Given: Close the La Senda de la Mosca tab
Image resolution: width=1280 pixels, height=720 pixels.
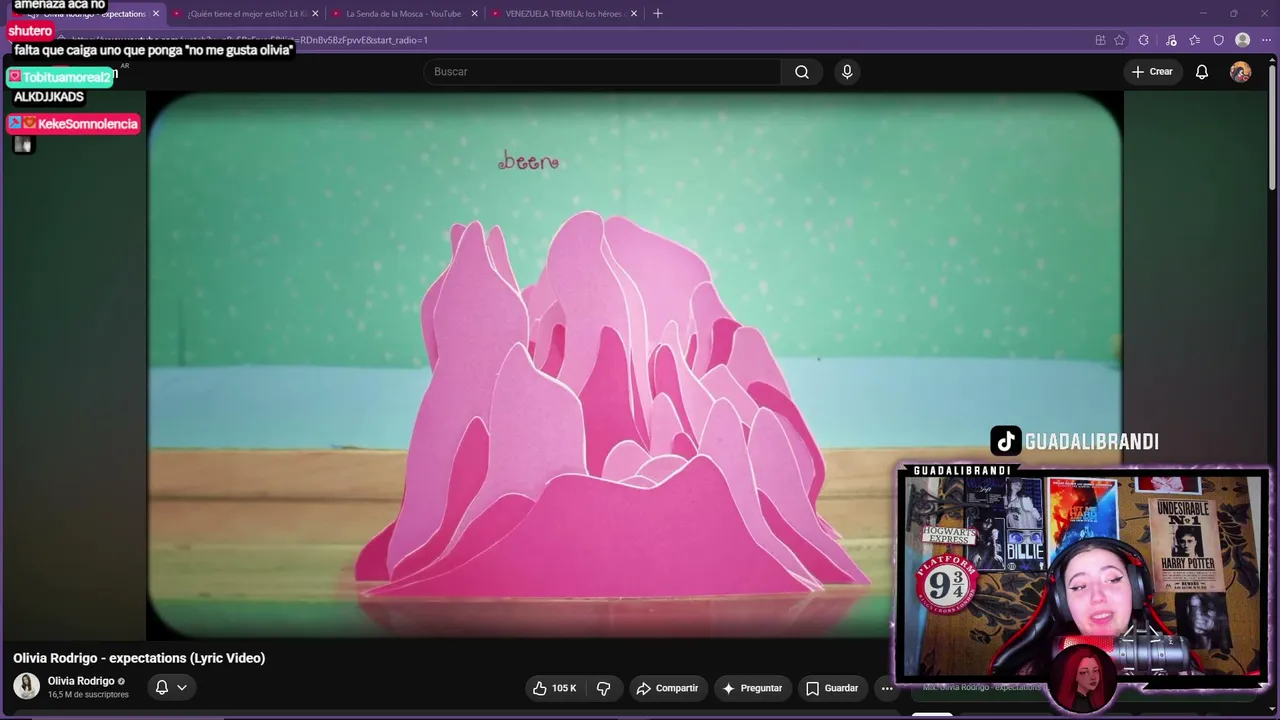Looking at the screenshot, I should 474,14.
